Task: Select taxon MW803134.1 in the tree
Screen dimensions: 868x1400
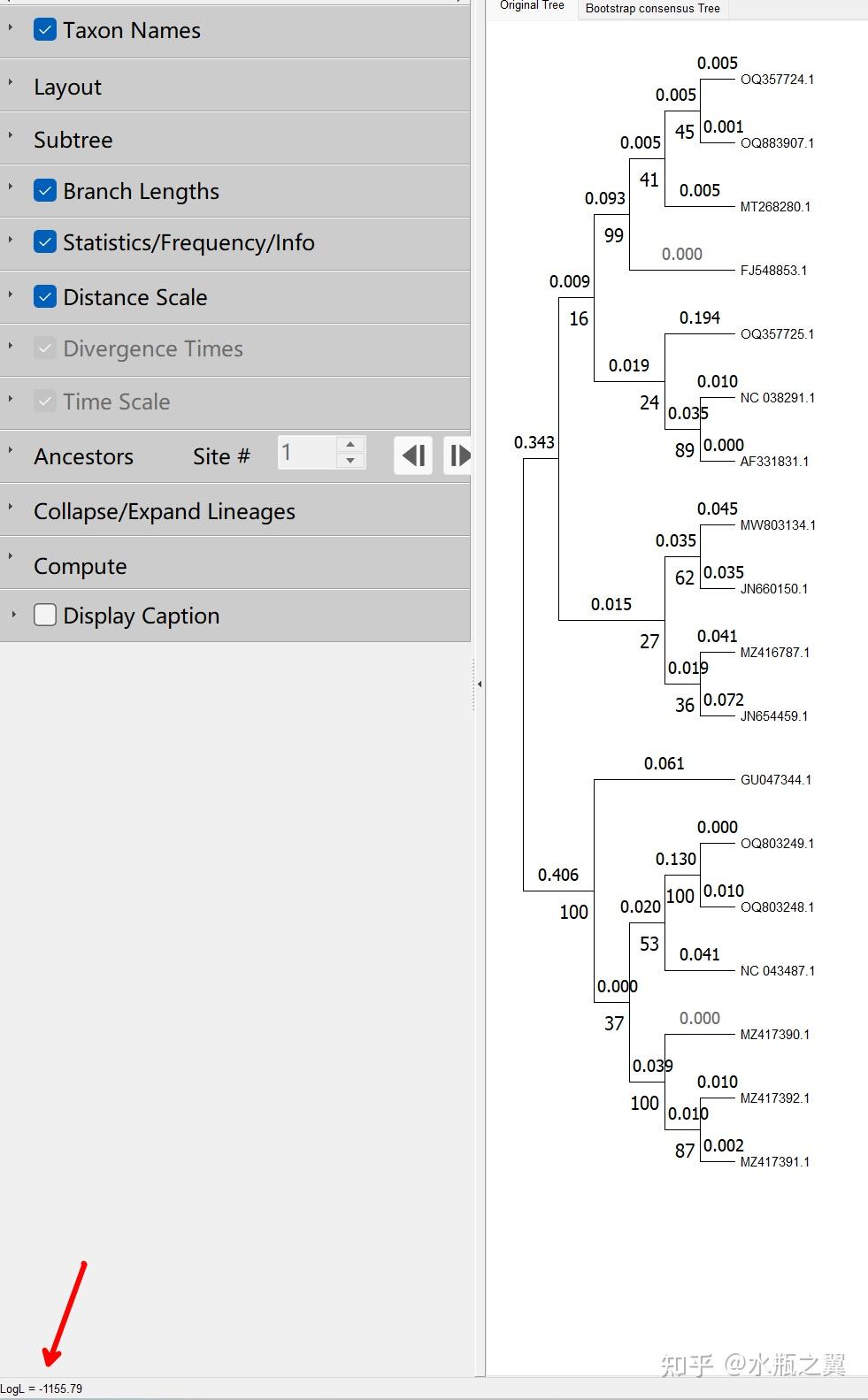Action: [778, 525]
